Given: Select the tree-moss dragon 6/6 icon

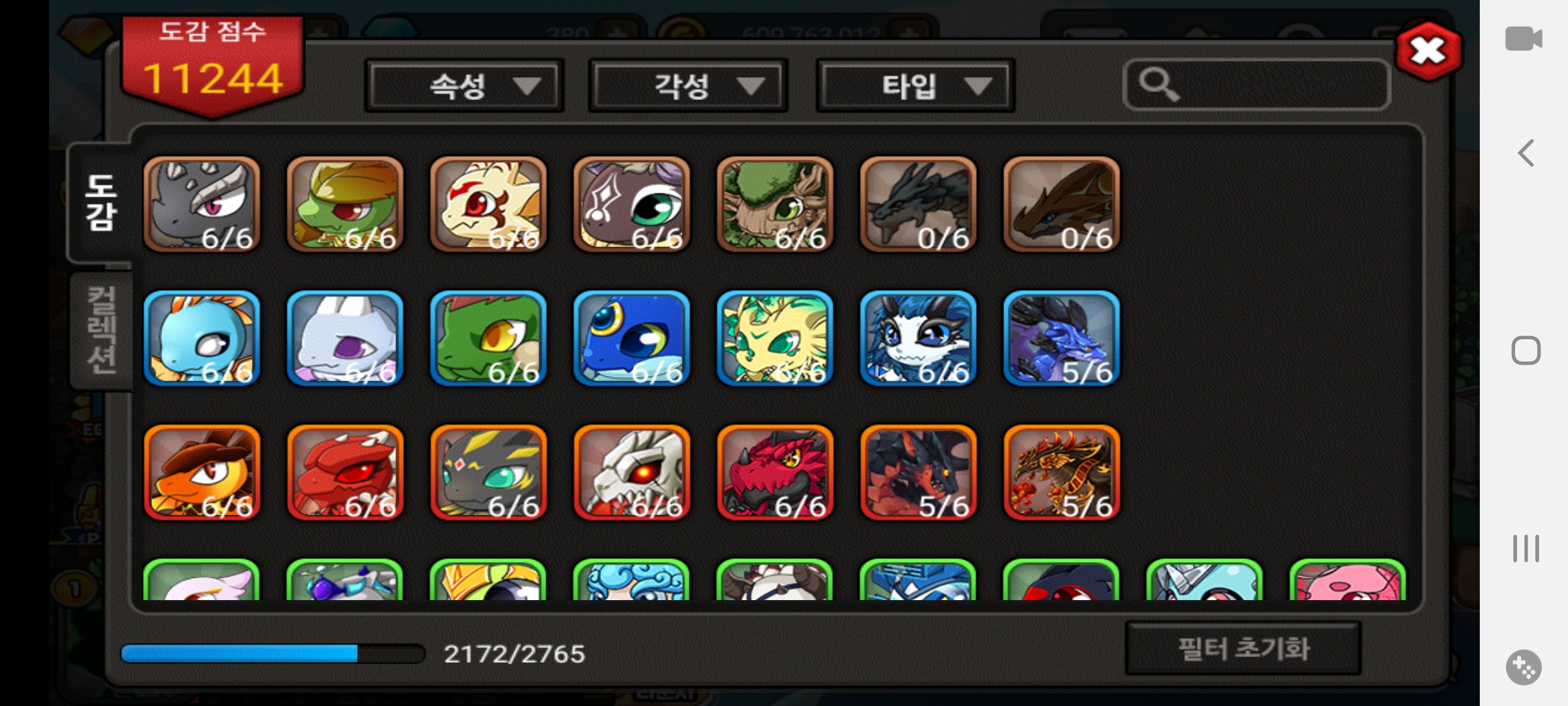Looking at the screenshot, I should coord(775,204).
